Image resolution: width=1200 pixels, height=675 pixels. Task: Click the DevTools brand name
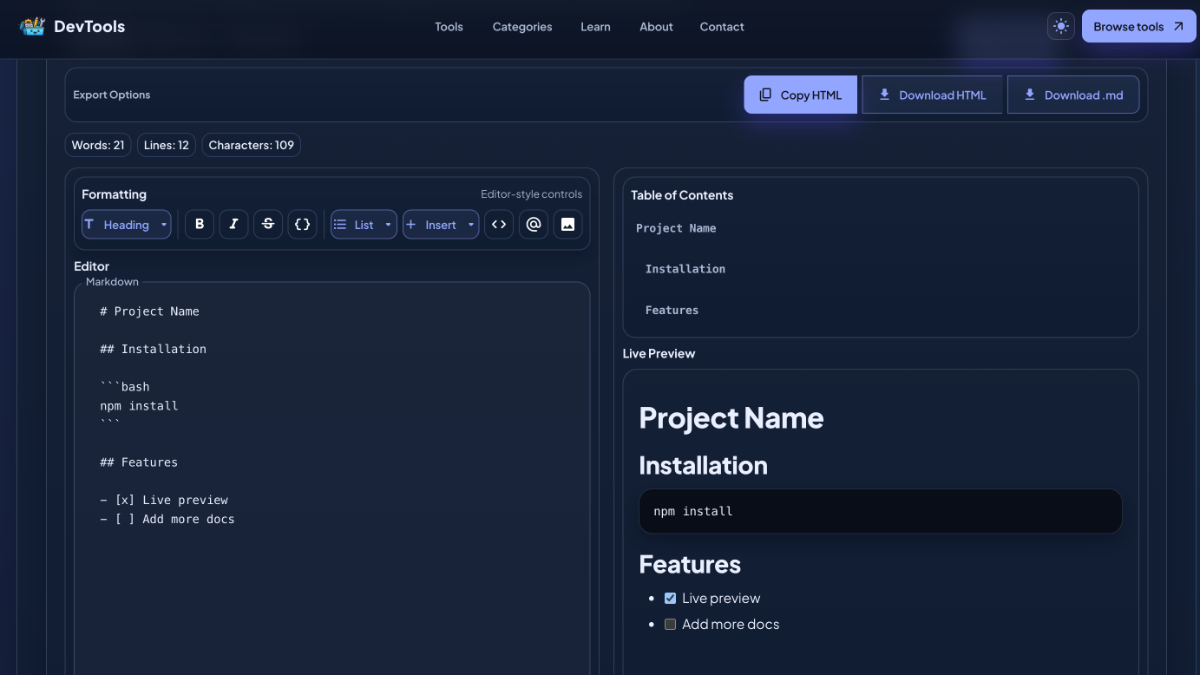pos(89,27)
